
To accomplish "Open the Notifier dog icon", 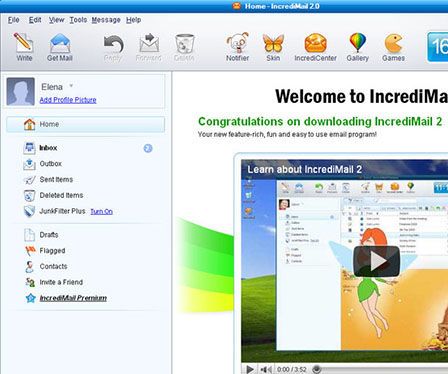I will [x=237, y=43].
